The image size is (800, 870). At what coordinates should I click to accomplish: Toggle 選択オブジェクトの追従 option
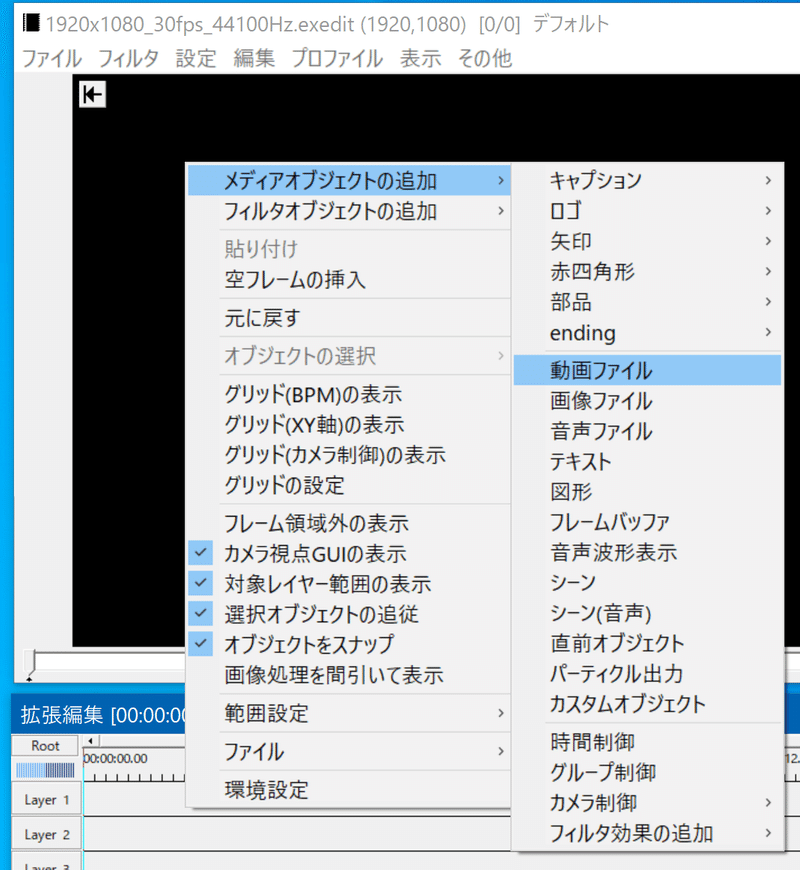349,614
